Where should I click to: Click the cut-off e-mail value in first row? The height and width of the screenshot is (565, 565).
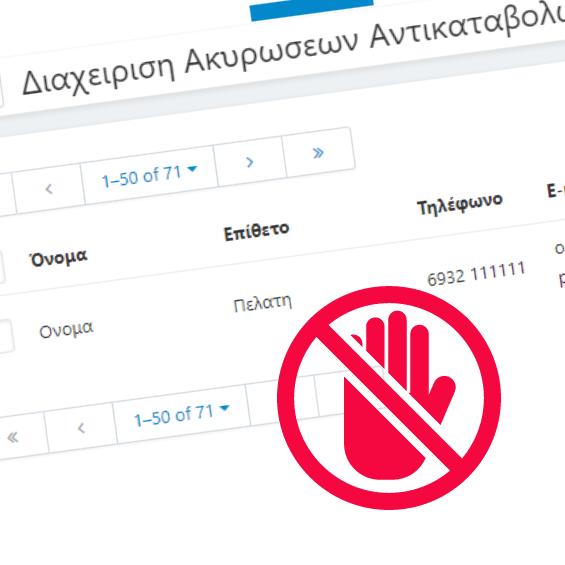[x=560, y=264]
